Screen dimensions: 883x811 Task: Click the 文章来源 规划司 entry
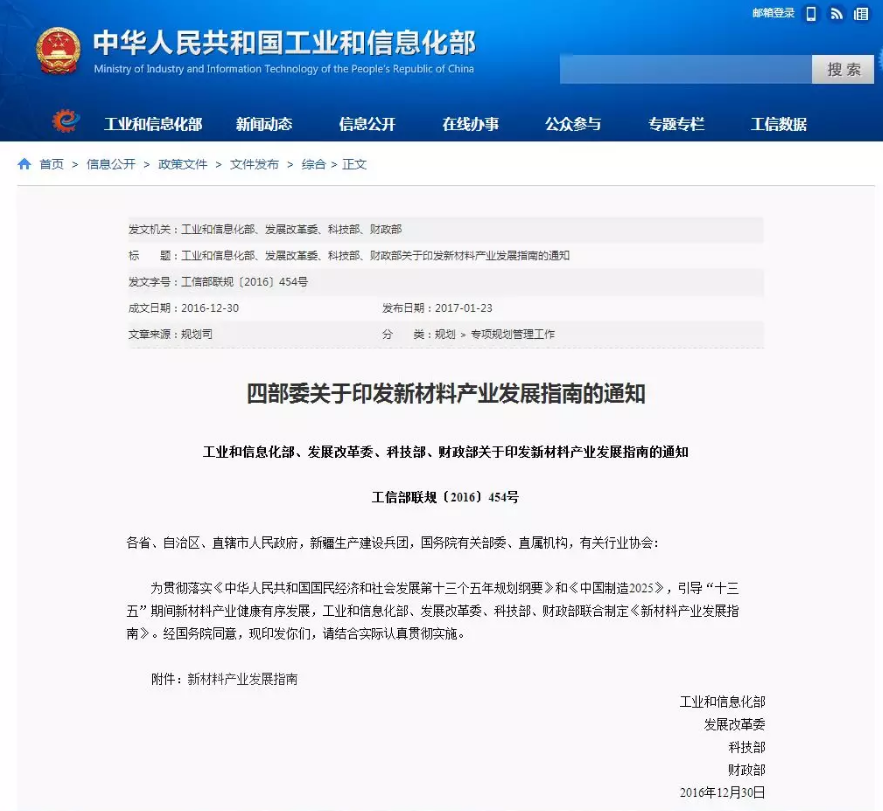(171, 334)
